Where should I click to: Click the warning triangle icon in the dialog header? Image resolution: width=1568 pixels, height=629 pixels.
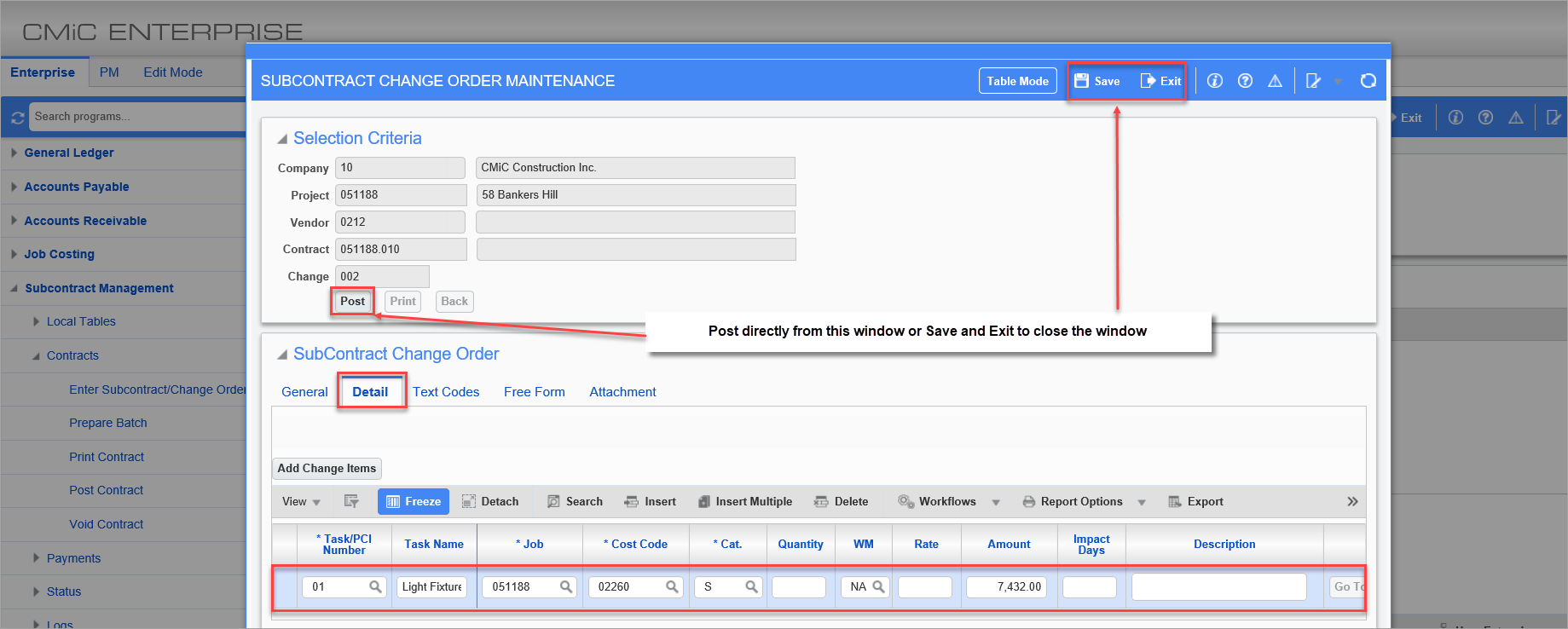coord(1275,81)
